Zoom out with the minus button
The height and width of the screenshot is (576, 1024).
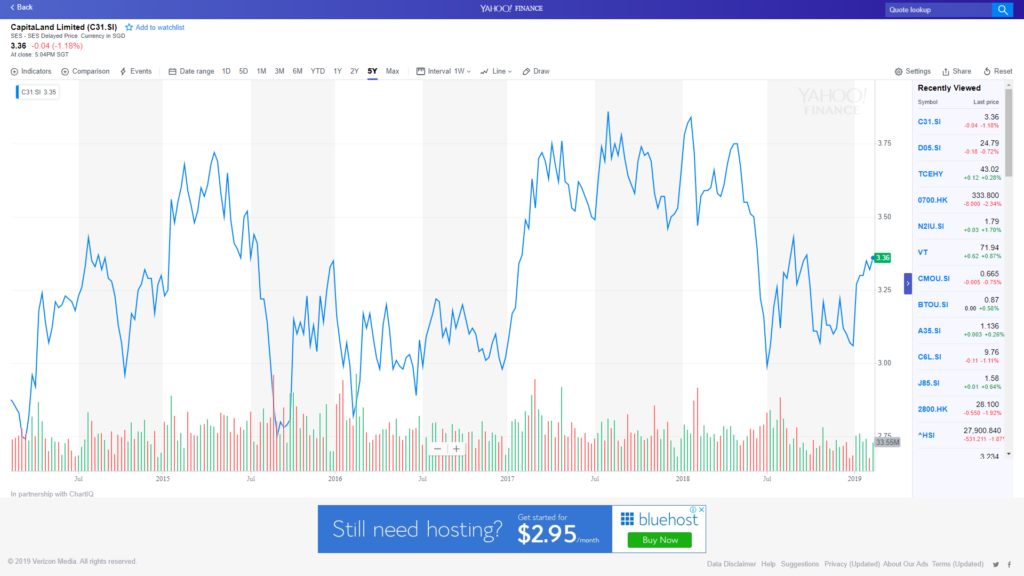(438, 449)
